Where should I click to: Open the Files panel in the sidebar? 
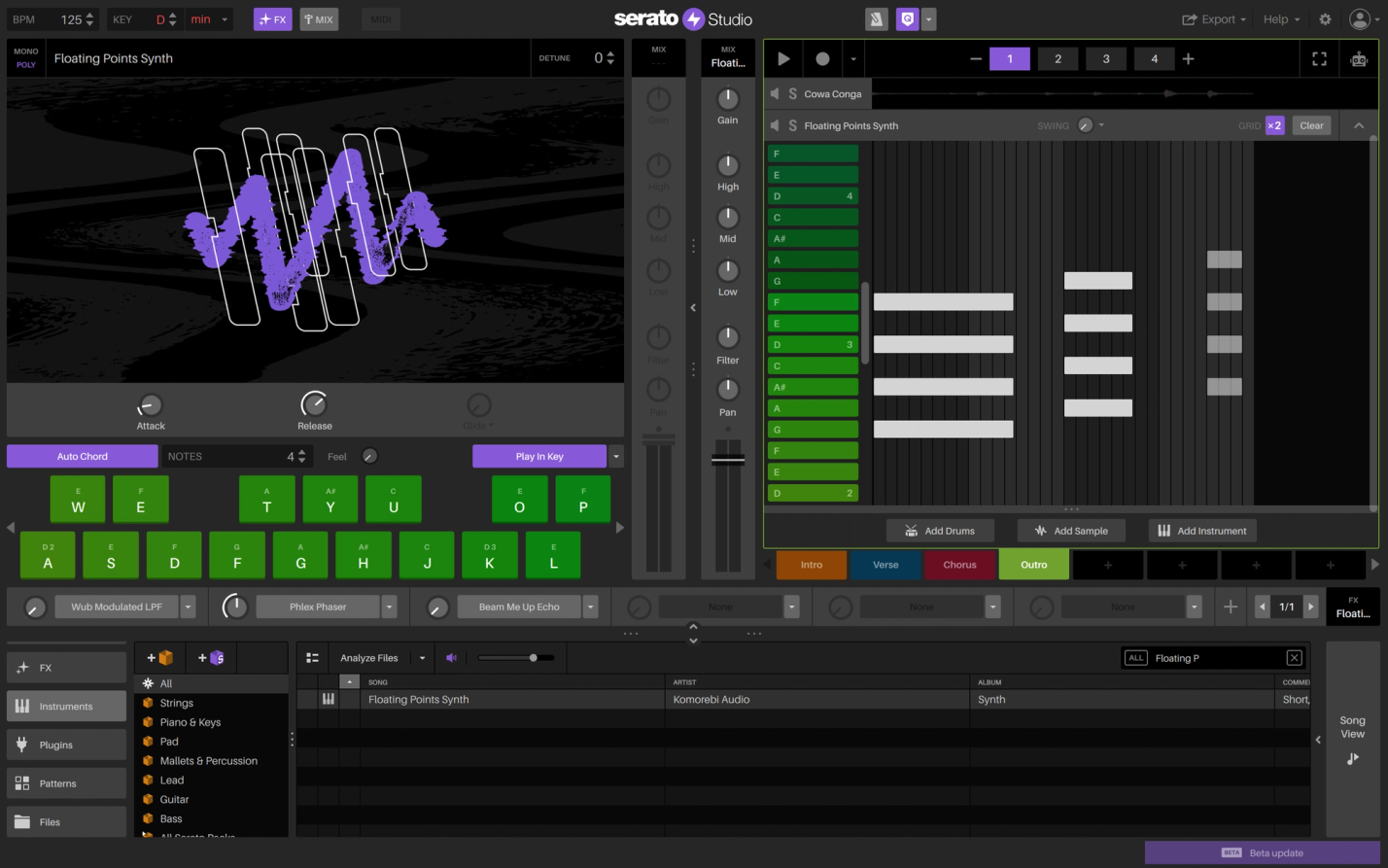65,821
